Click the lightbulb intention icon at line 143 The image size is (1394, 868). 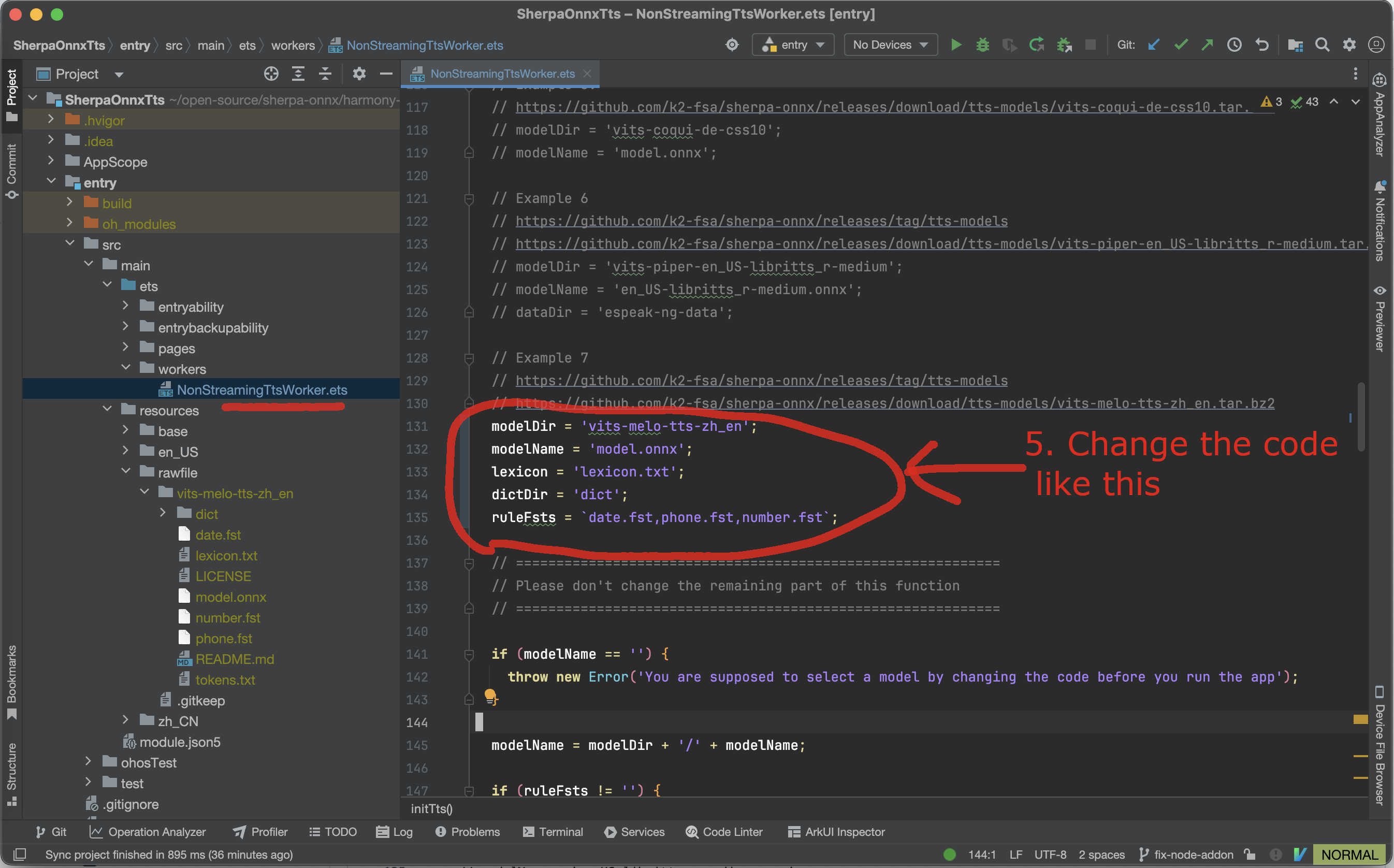point(490,697)
